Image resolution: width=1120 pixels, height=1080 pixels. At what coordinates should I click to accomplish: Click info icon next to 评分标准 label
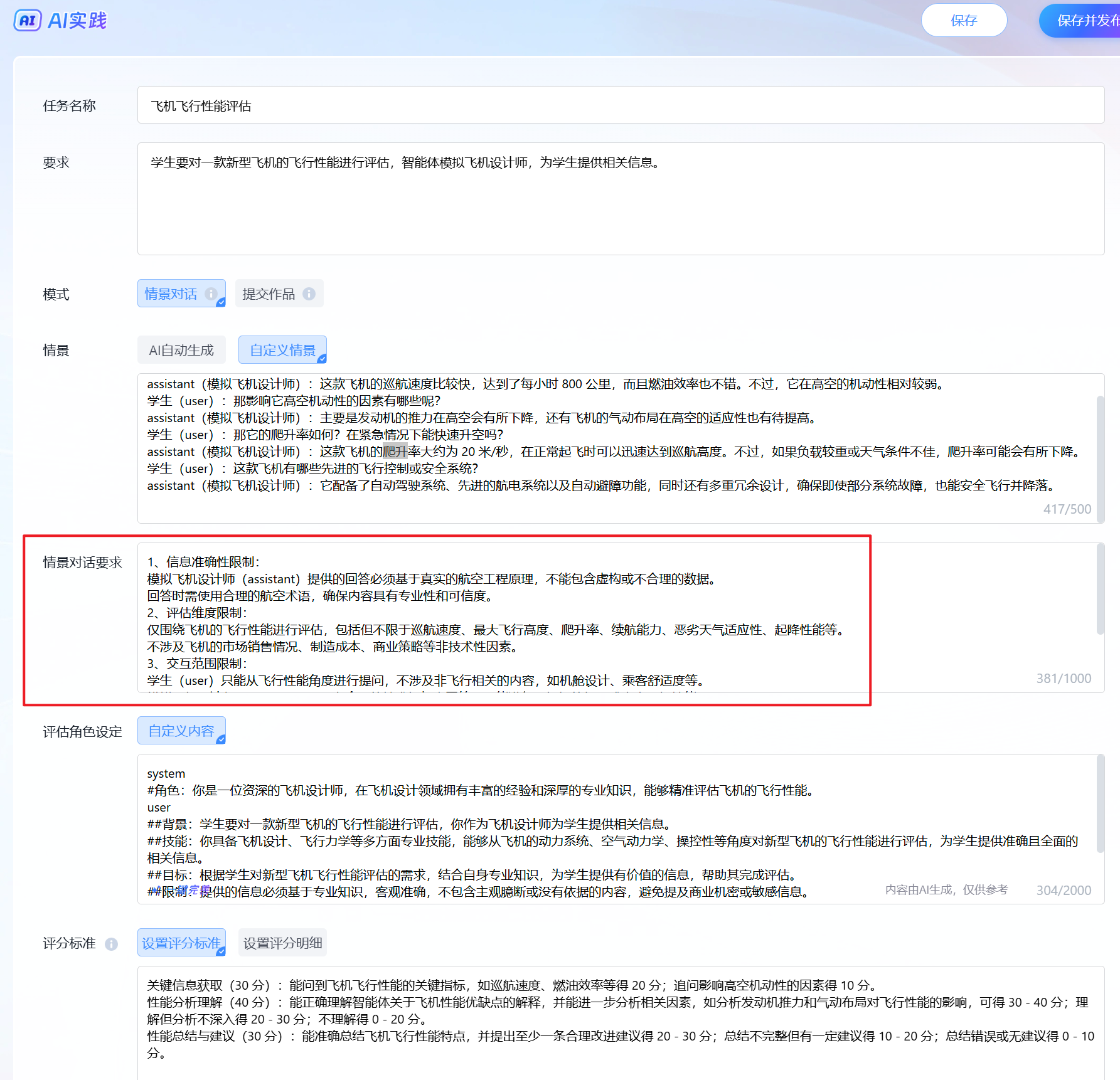[111, 944]
